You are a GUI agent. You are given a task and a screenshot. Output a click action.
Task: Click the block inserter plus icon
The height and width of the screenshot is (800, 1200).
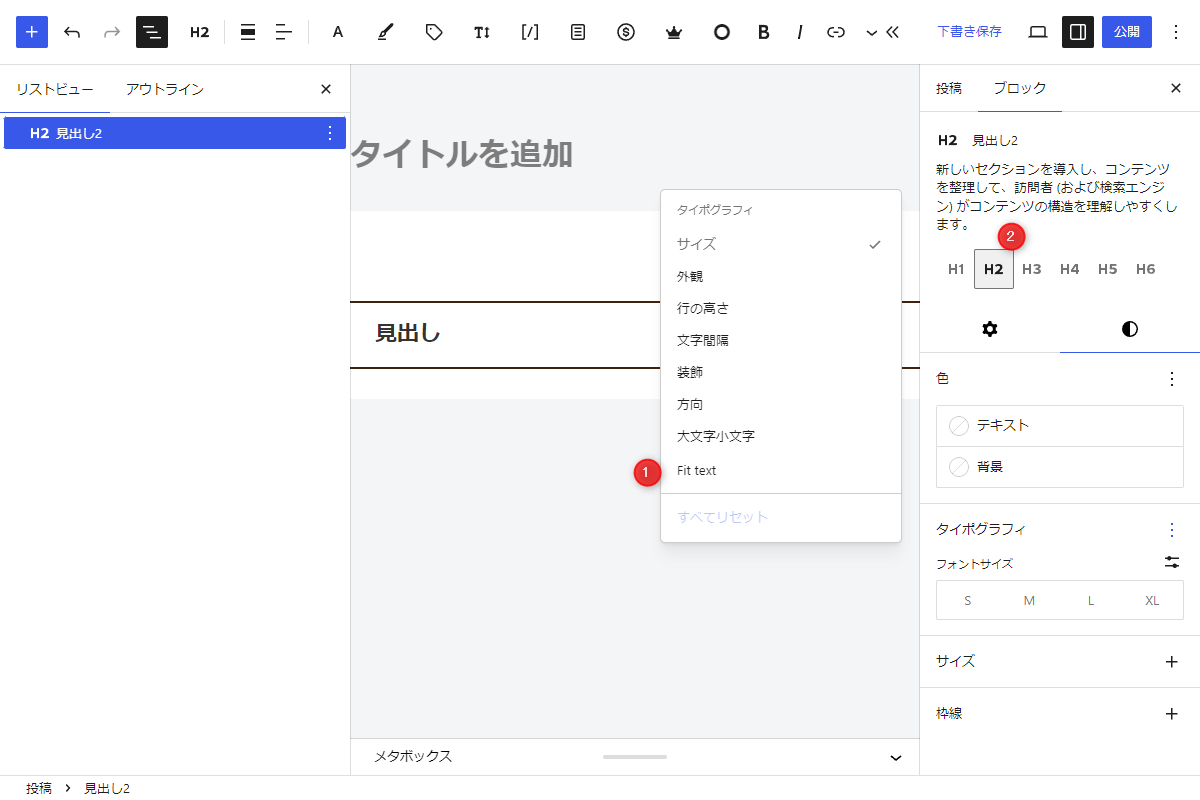[32, 32]
